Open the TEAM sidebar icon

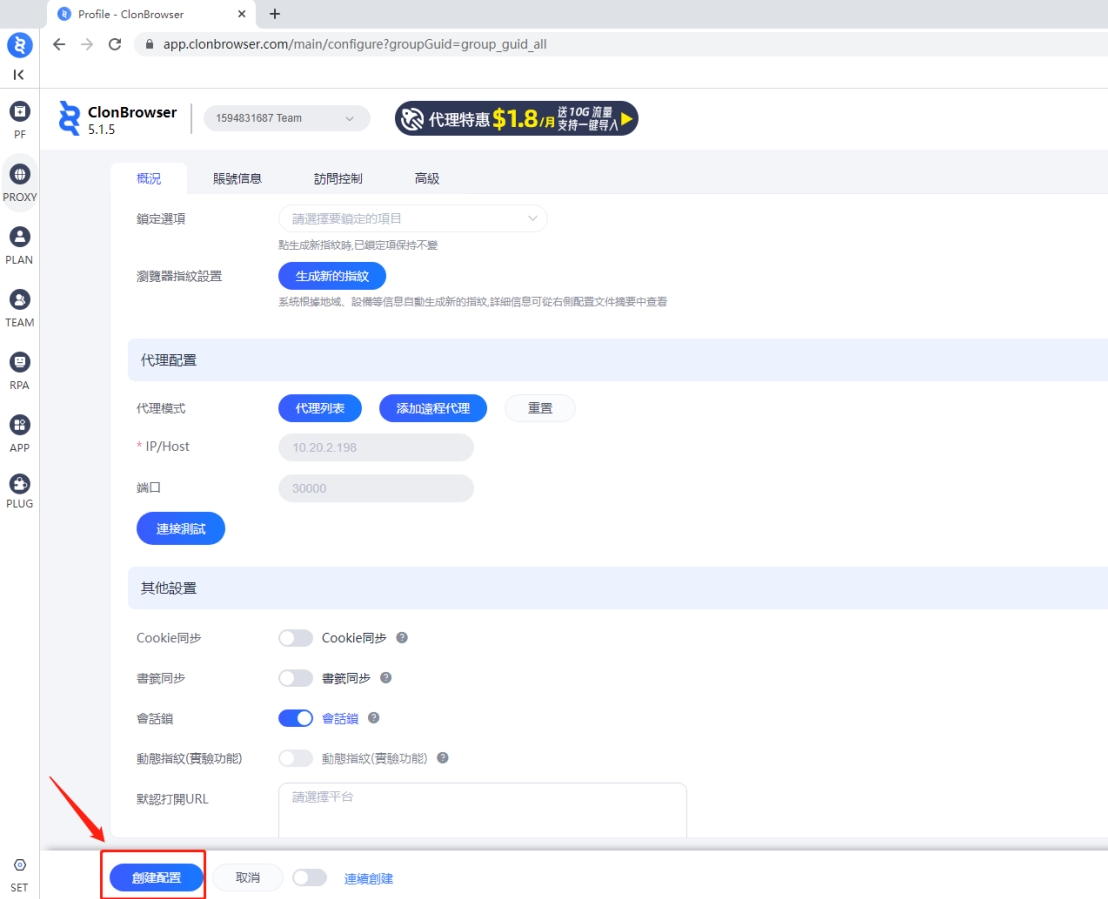[19, 300]
